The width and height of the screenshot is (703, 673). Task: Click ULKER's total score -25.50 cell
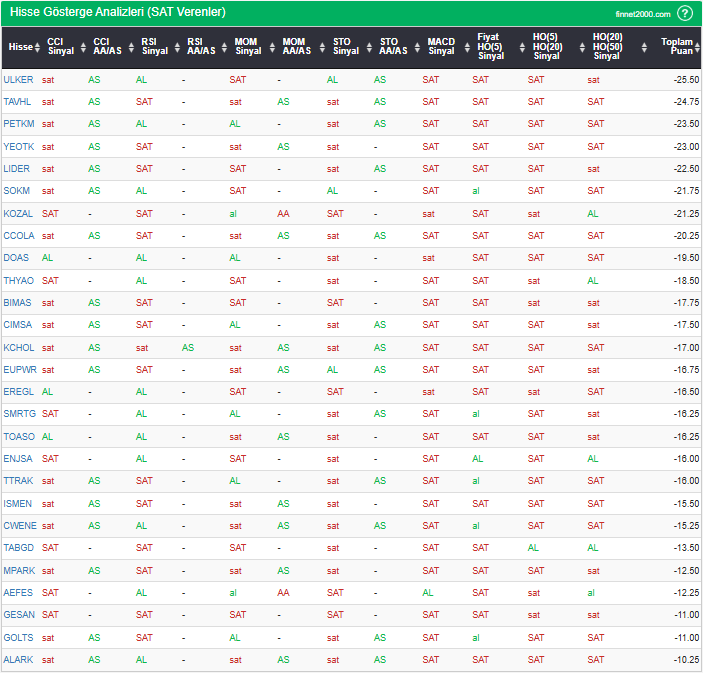coord(685,79)
